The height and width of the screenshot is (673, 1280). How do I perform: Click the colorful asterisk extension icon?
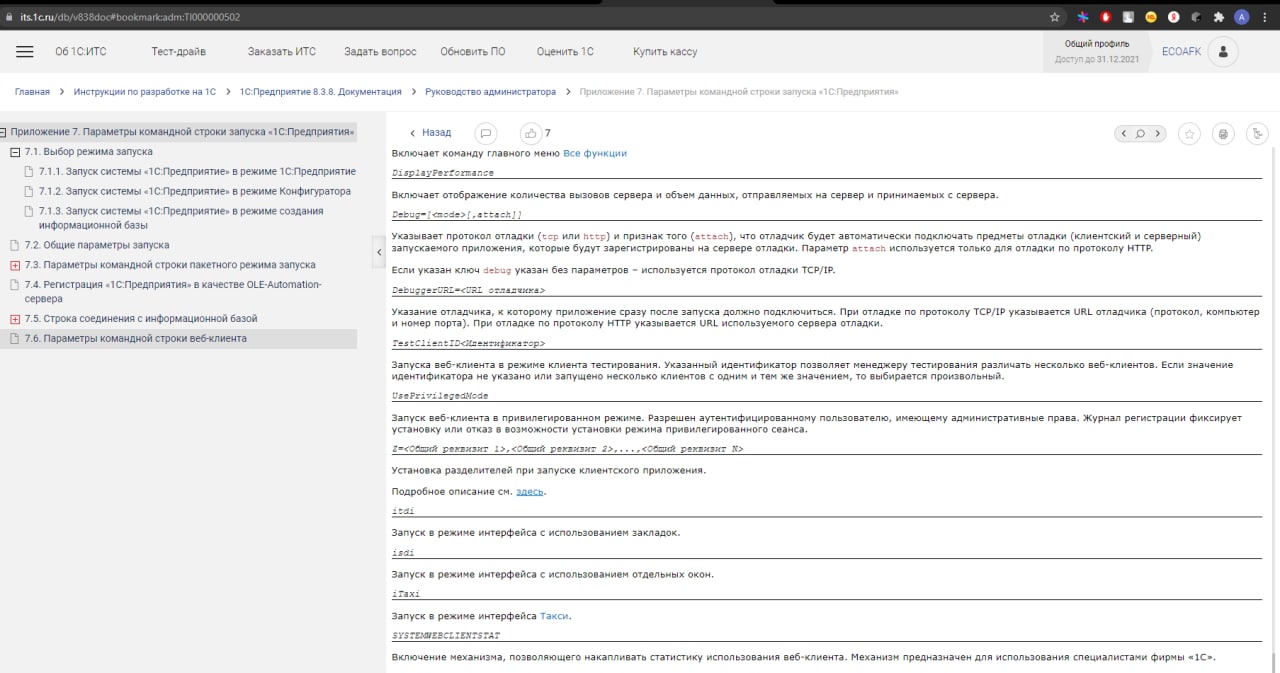coord(1083,17)
